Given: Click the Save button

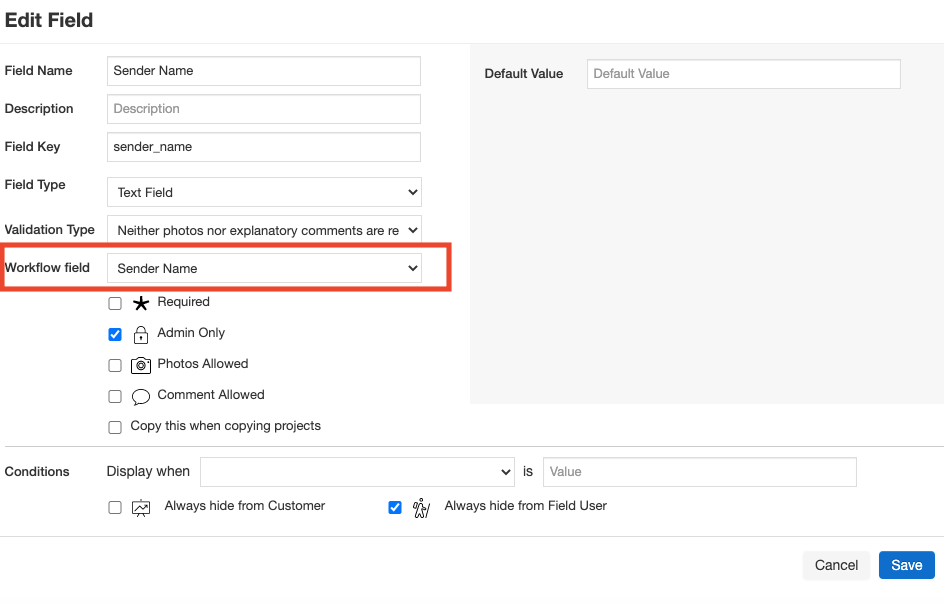Looking at the screenshot, I should click(906, 564).
